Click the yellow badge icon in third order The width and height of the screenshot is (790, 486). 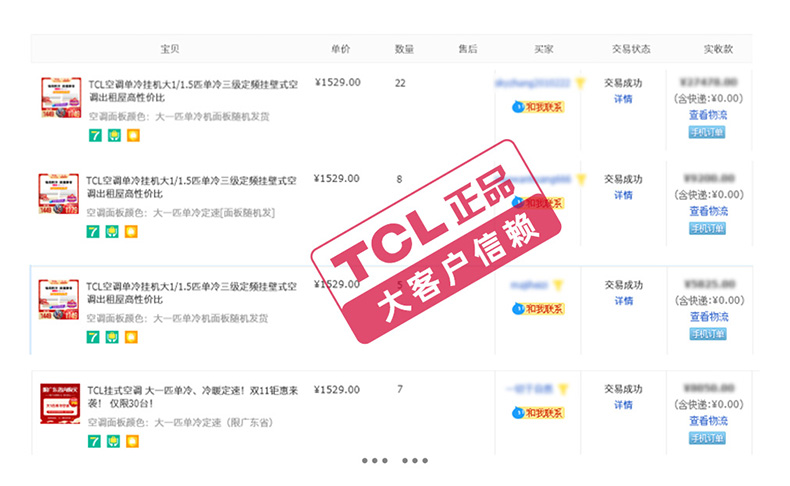[x=131, y=337]
